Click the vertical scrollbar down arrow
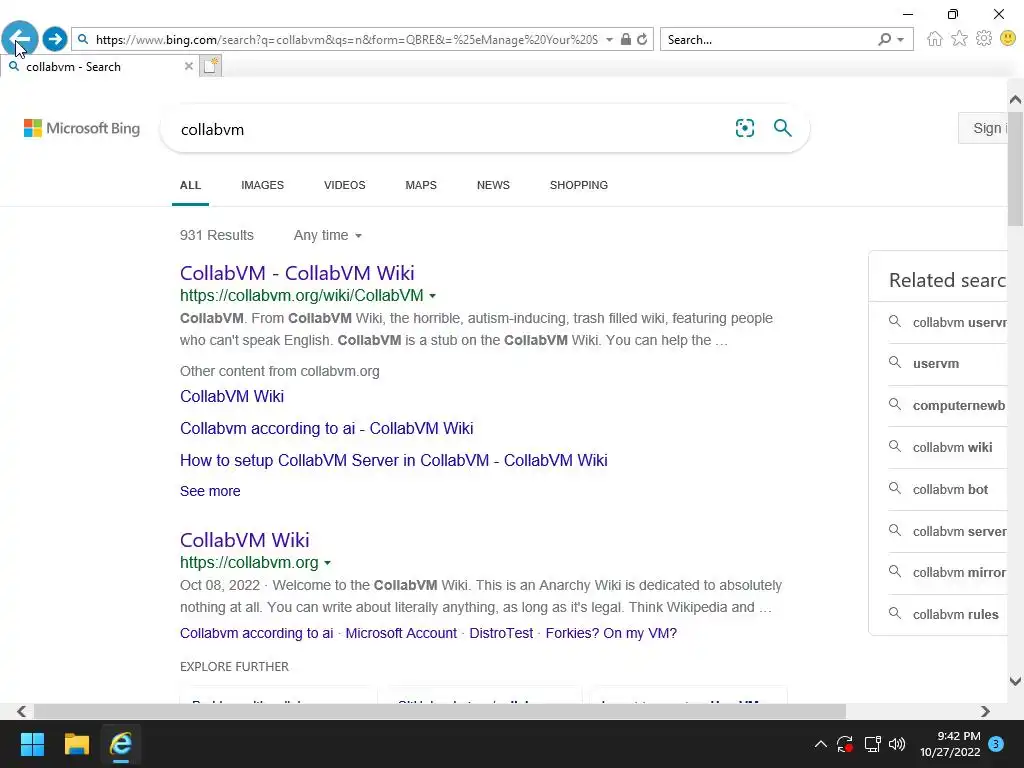This screenshot has width=1024, height=768. pos(1015,681)
